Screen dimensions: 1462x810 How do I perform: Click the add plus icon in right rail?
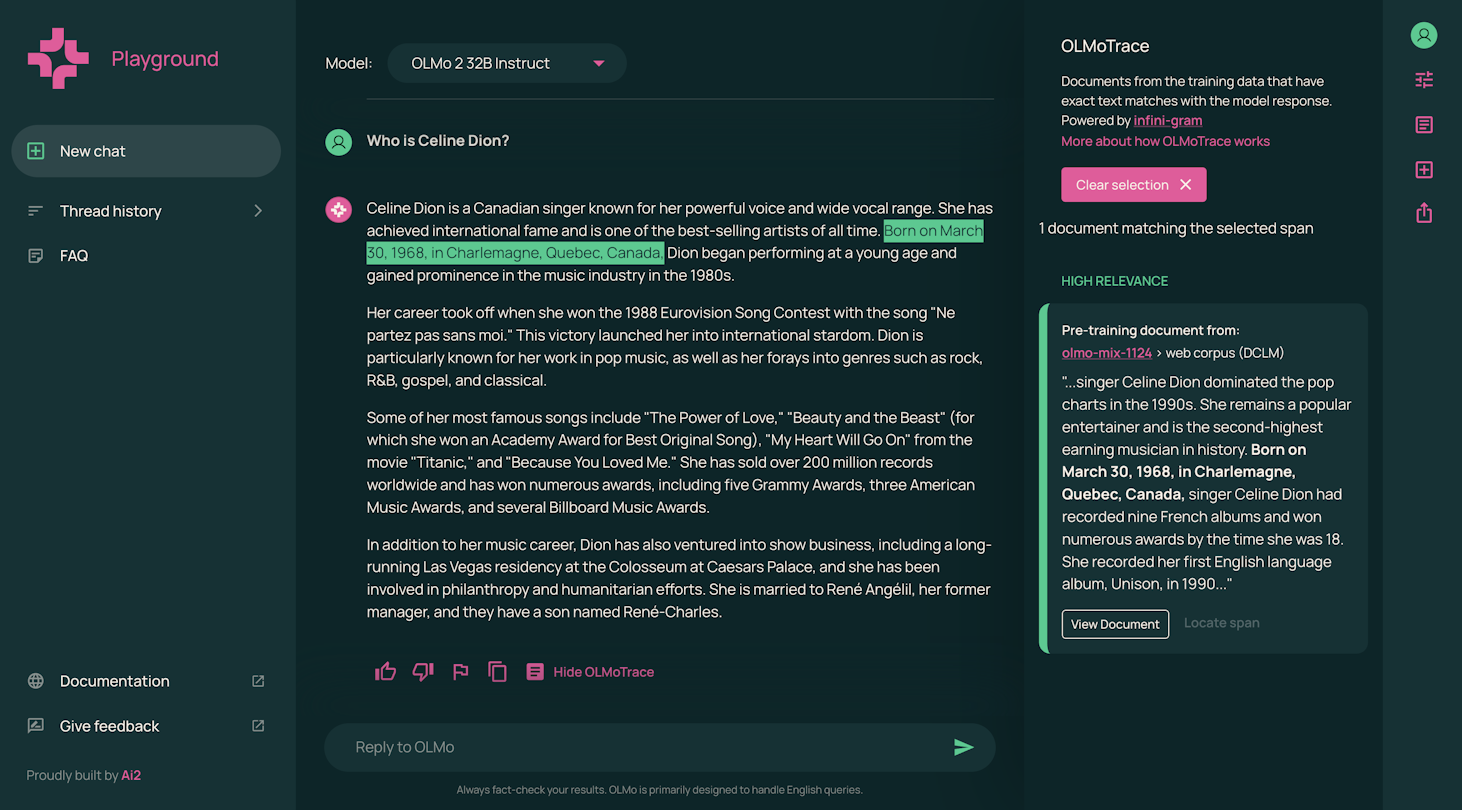click(x=1424, y=170)
